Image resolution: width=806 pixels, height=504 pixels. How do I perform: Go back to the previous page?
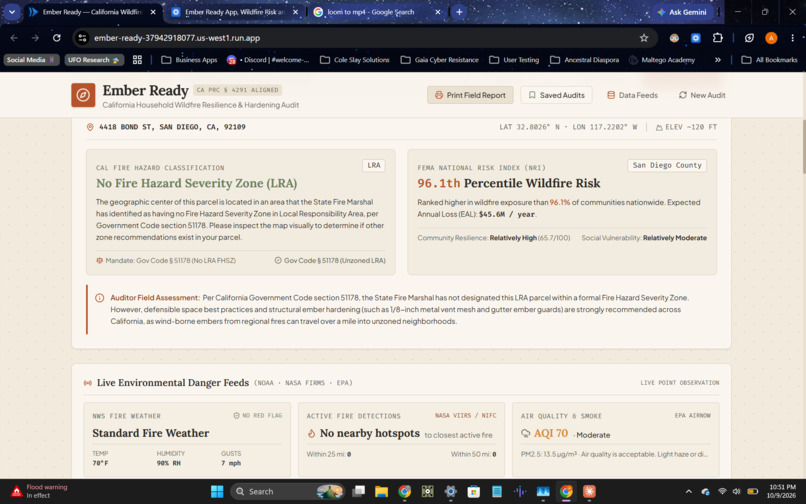14,38
